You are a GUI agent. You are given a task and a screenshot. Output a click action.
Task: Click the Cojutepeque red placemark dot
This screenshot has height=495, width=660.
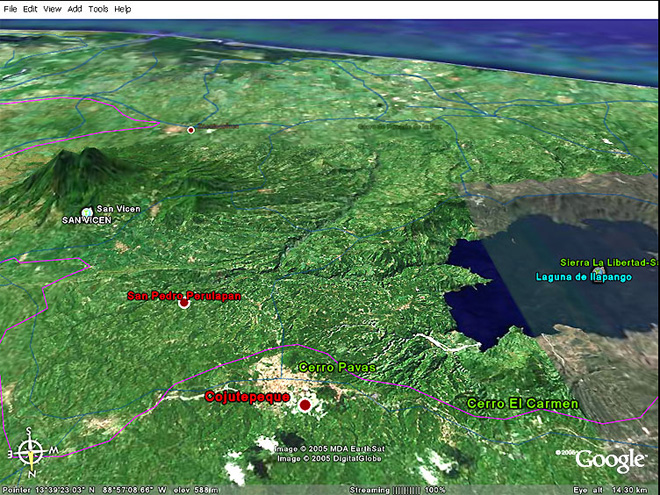305,404
